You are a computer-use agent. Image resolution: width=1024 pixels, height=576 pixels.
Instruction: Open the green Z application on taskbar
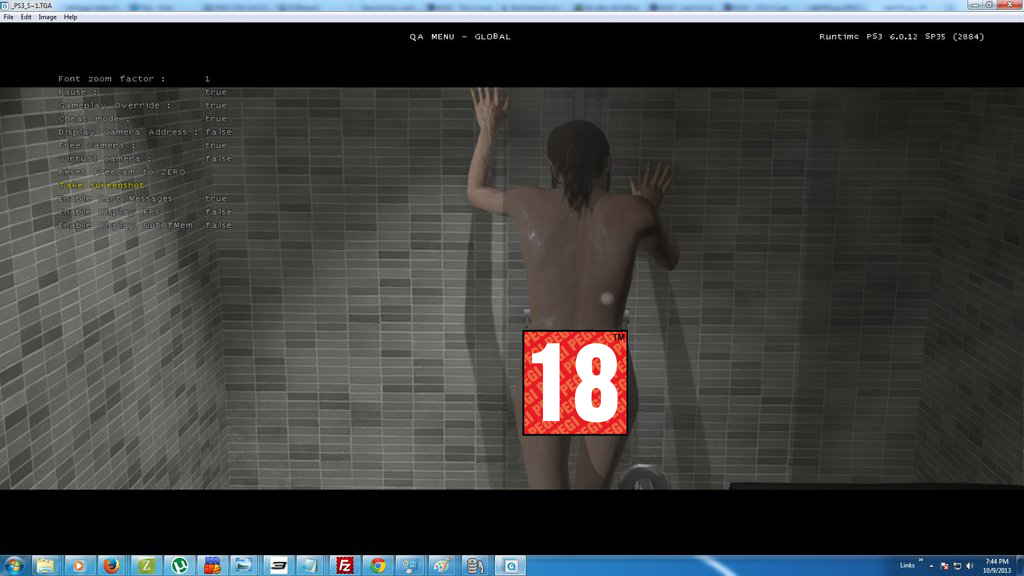[146, 566]
